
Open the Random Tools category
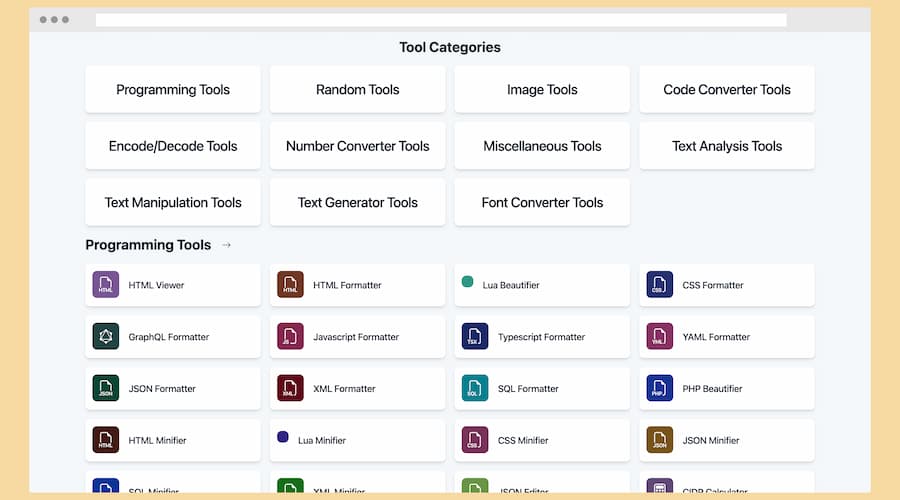pos(358,90)
